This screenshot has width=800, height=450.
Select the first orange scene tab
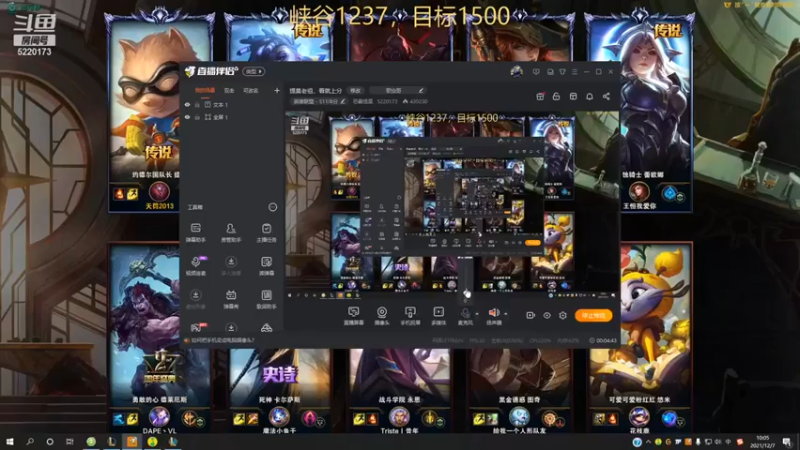tap(205, 90)
